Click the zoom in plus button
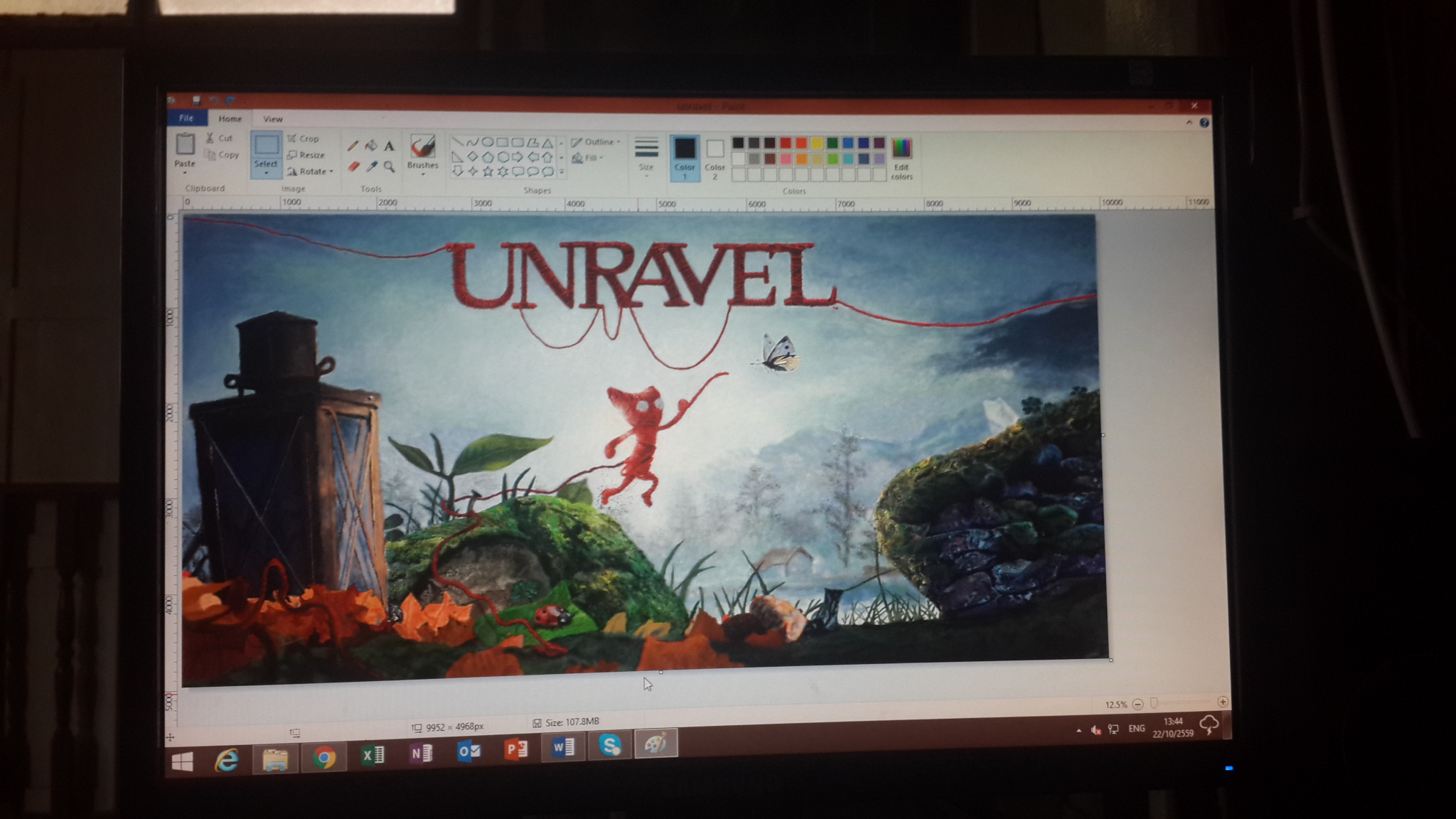Image resolution: width=1456 pixels, height=819 pixels. (1222, 702)
